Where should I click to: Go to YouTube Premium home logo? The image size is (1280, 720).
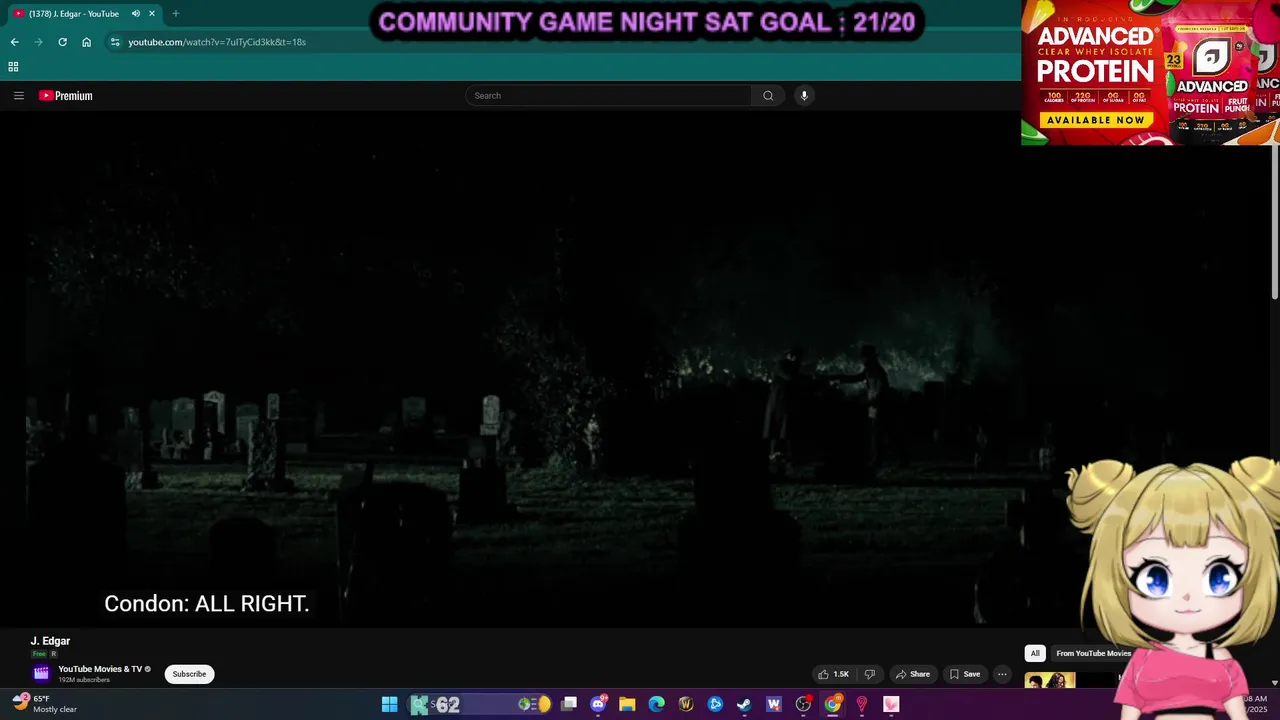[66, 96]
